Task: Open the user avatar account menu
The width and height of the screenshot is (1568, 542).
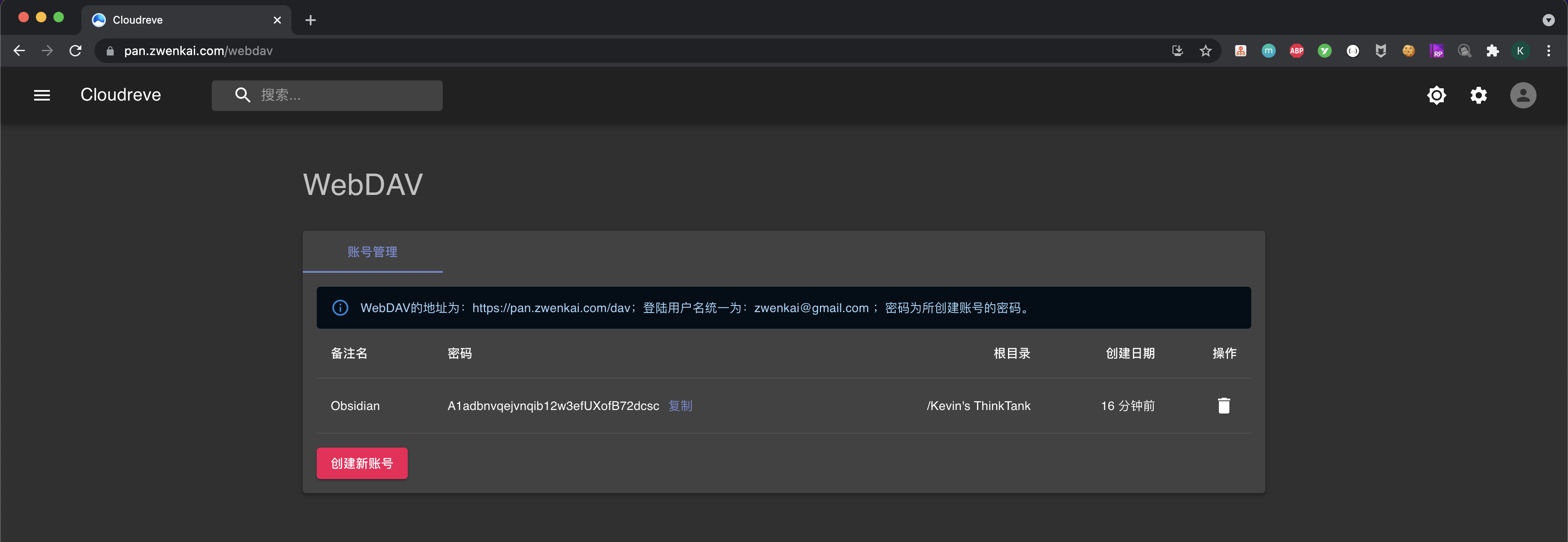Action: [x=1522, y=95]
